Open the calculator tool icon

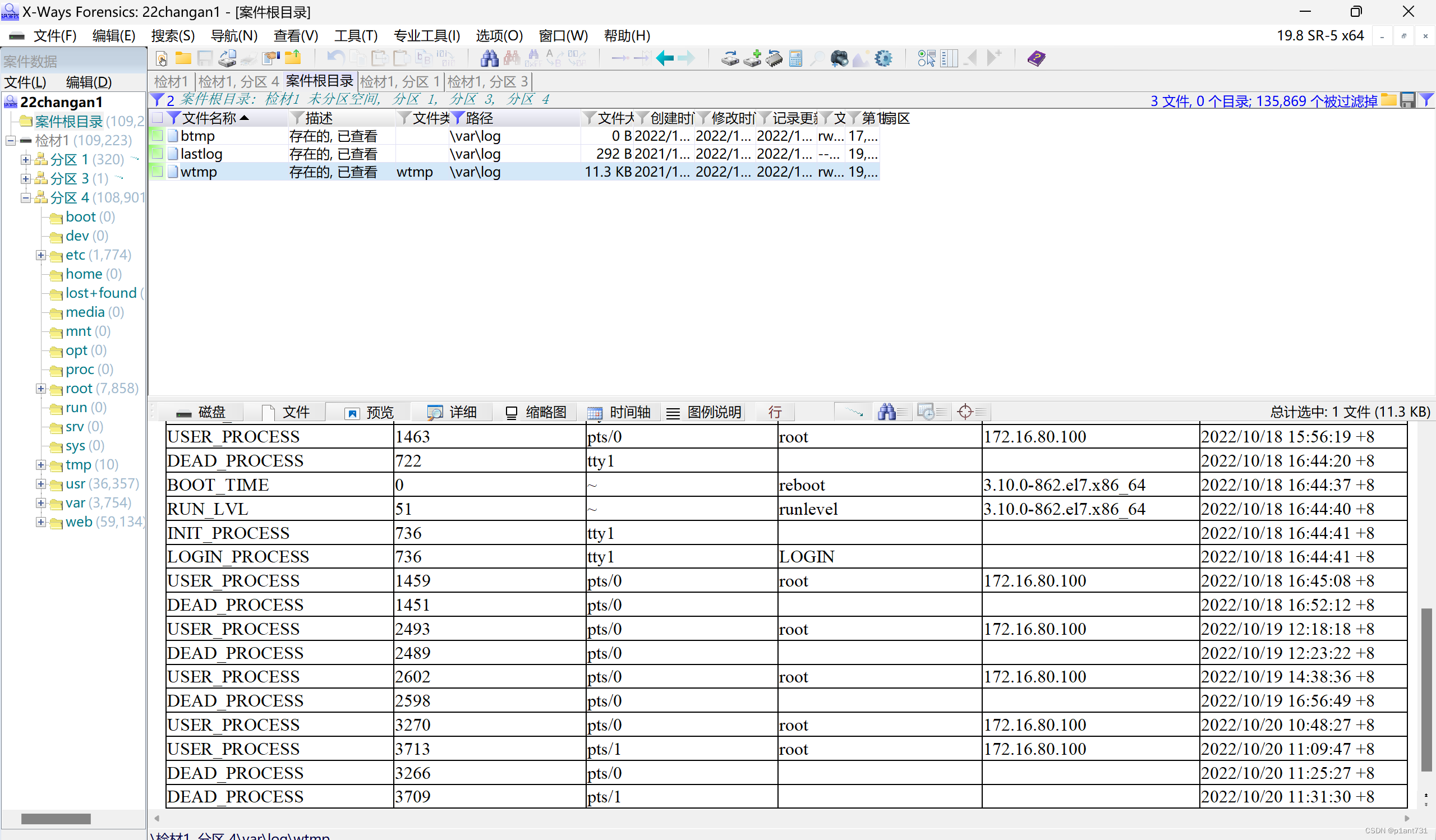[795, 58]
